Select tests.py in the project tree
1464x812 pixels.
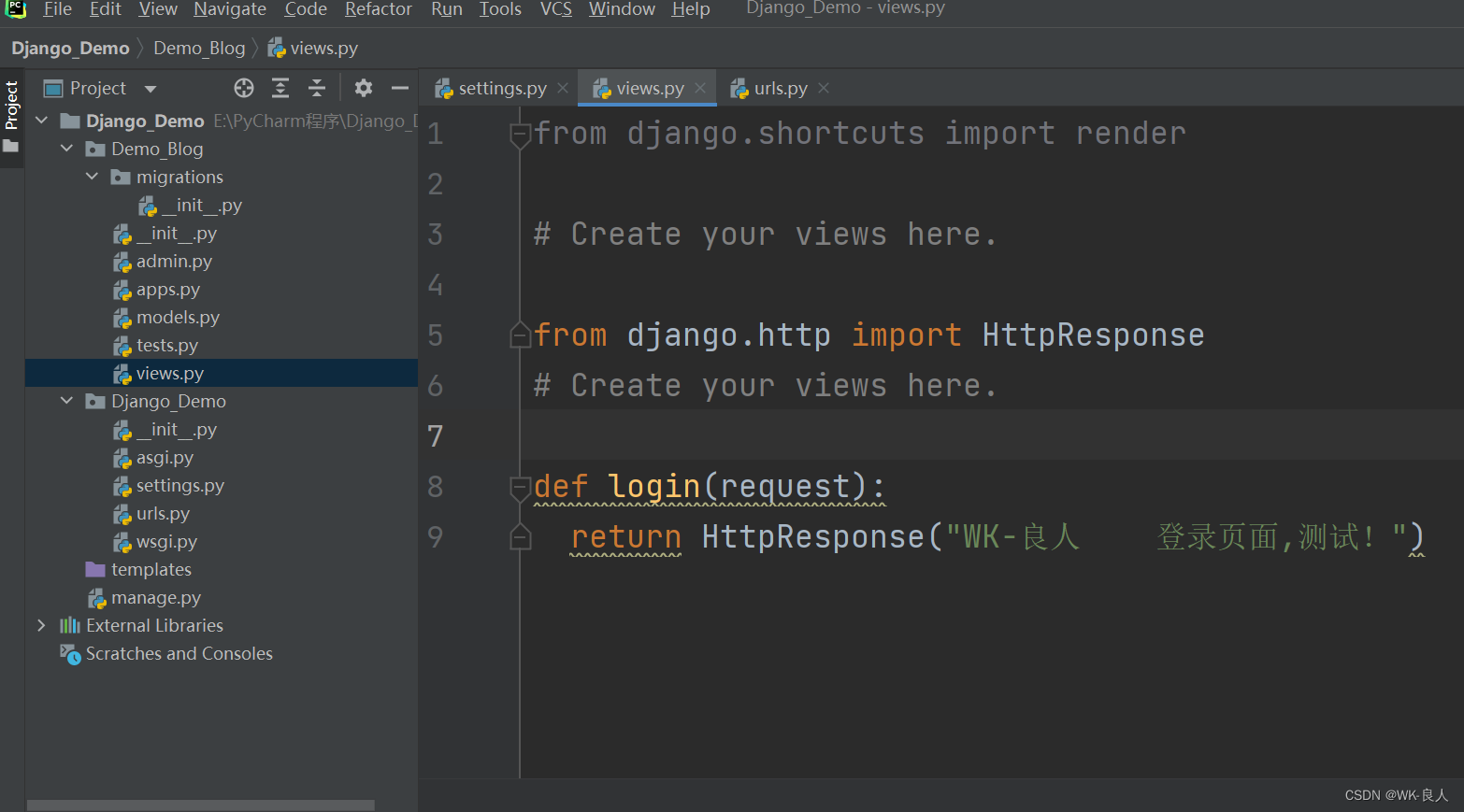(x=166, y=346)
